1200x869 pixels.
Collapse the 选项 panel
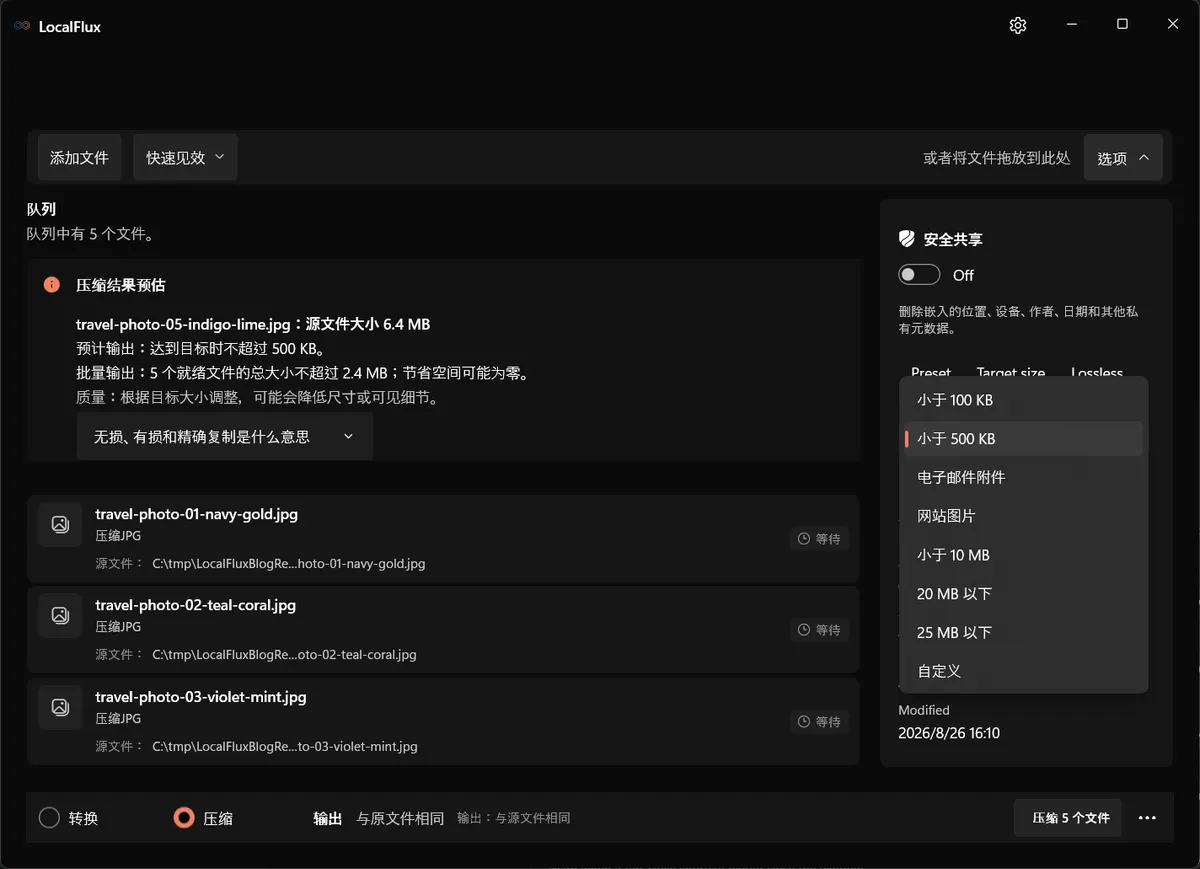(x=1123, y=157)
